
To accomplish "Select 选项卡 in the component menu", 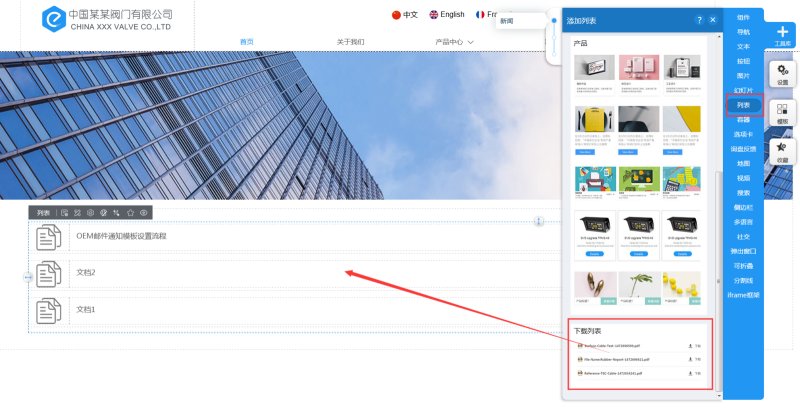I will coord(743,133).
